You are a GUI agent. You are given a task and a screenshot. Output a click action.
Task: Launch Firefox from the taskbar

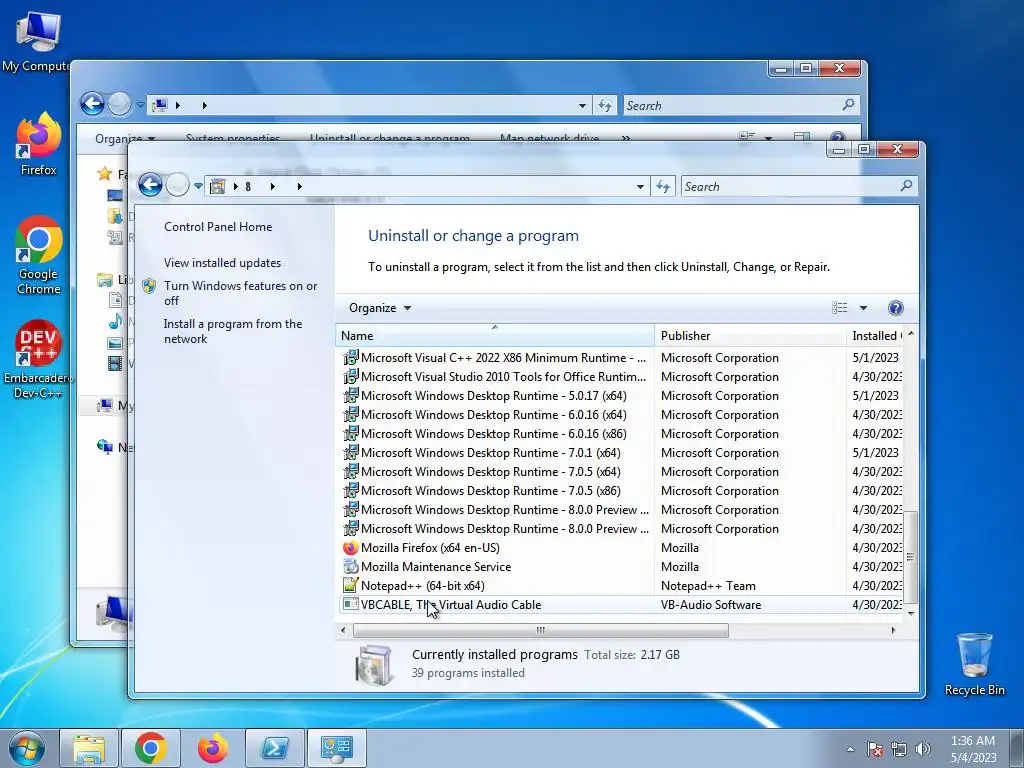pyautogui.click(x=213, y=748)
